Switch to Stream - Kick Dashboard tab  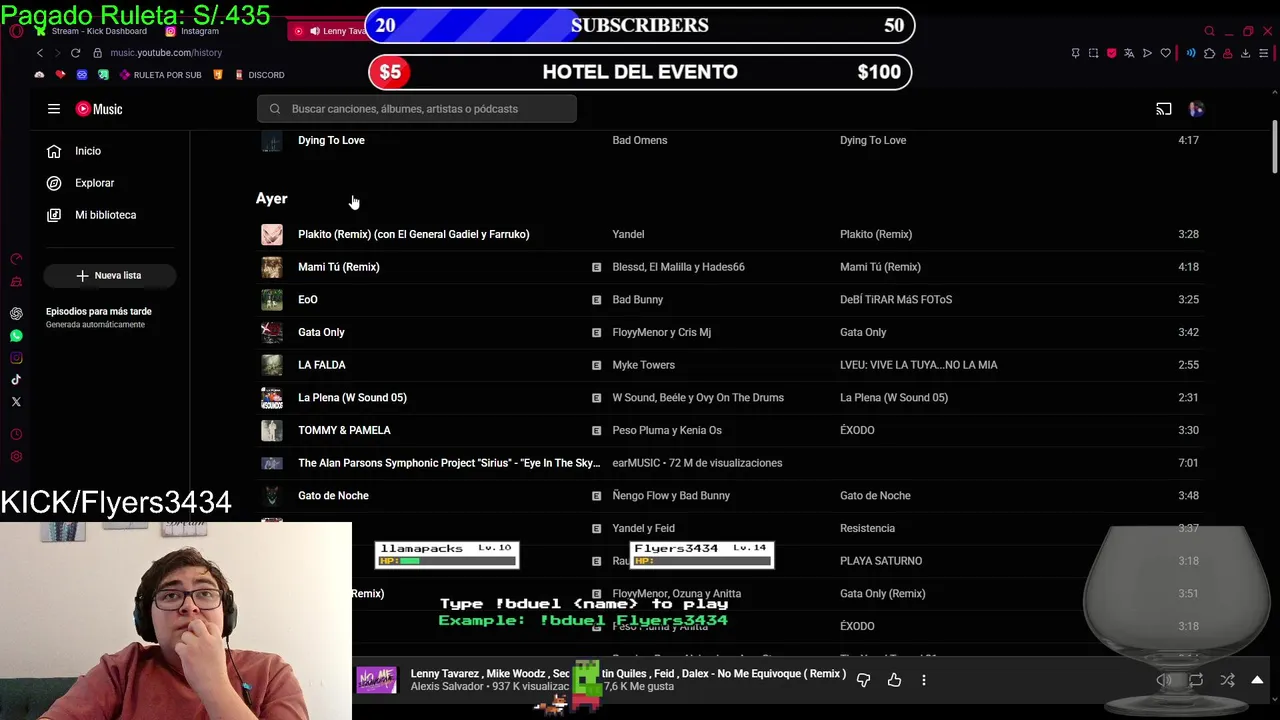tap(92, 31)
